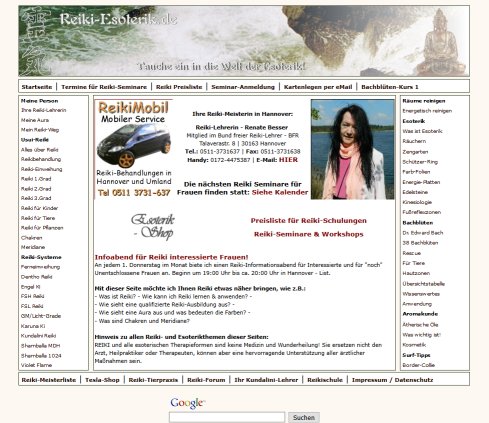The height and width of the screenshot is (423, 489).
Task: Select Meine Aura in left sidebar
Action: 35,120
